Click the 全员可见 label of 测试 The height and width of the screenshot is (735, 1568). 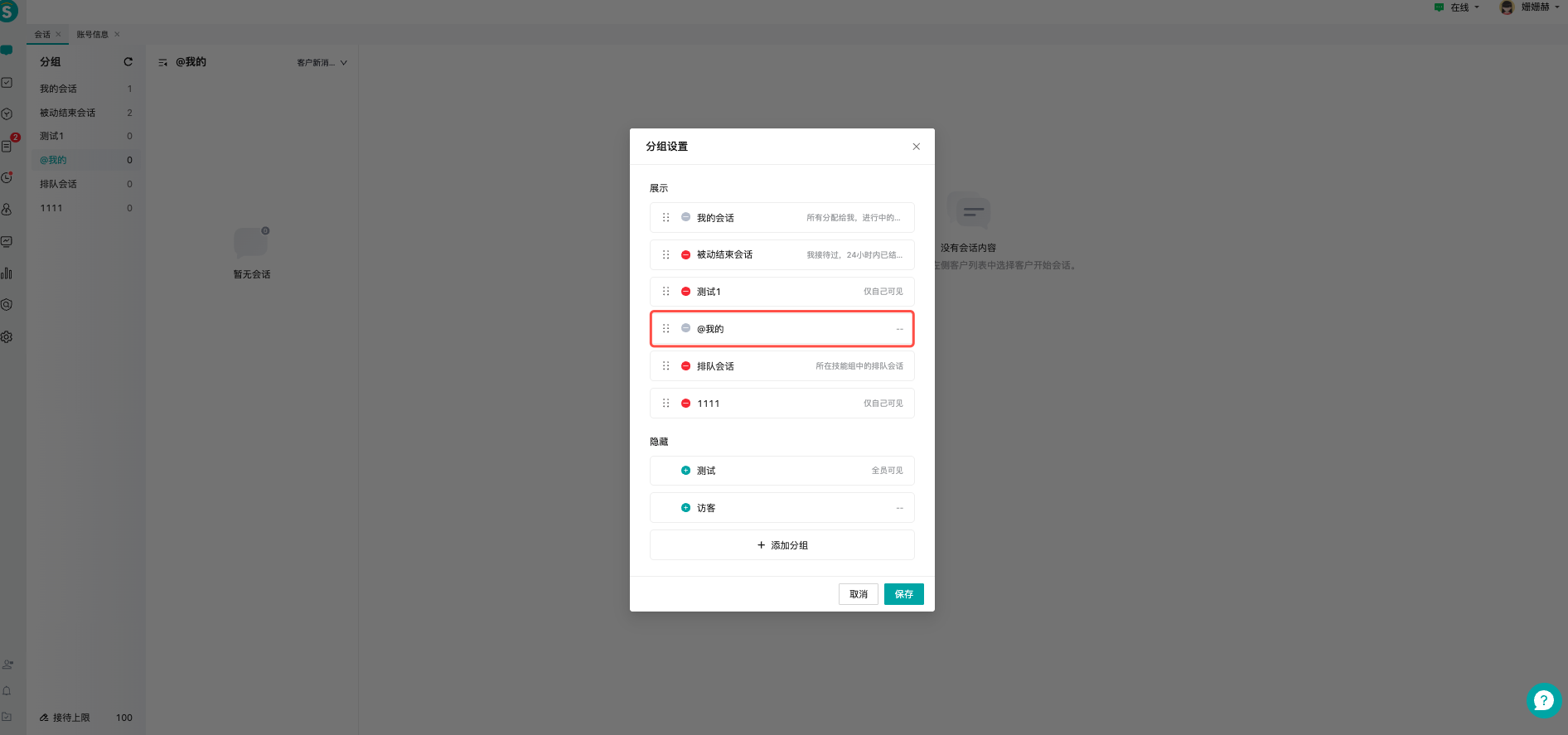pyautogui.click(x=887, y=471)
